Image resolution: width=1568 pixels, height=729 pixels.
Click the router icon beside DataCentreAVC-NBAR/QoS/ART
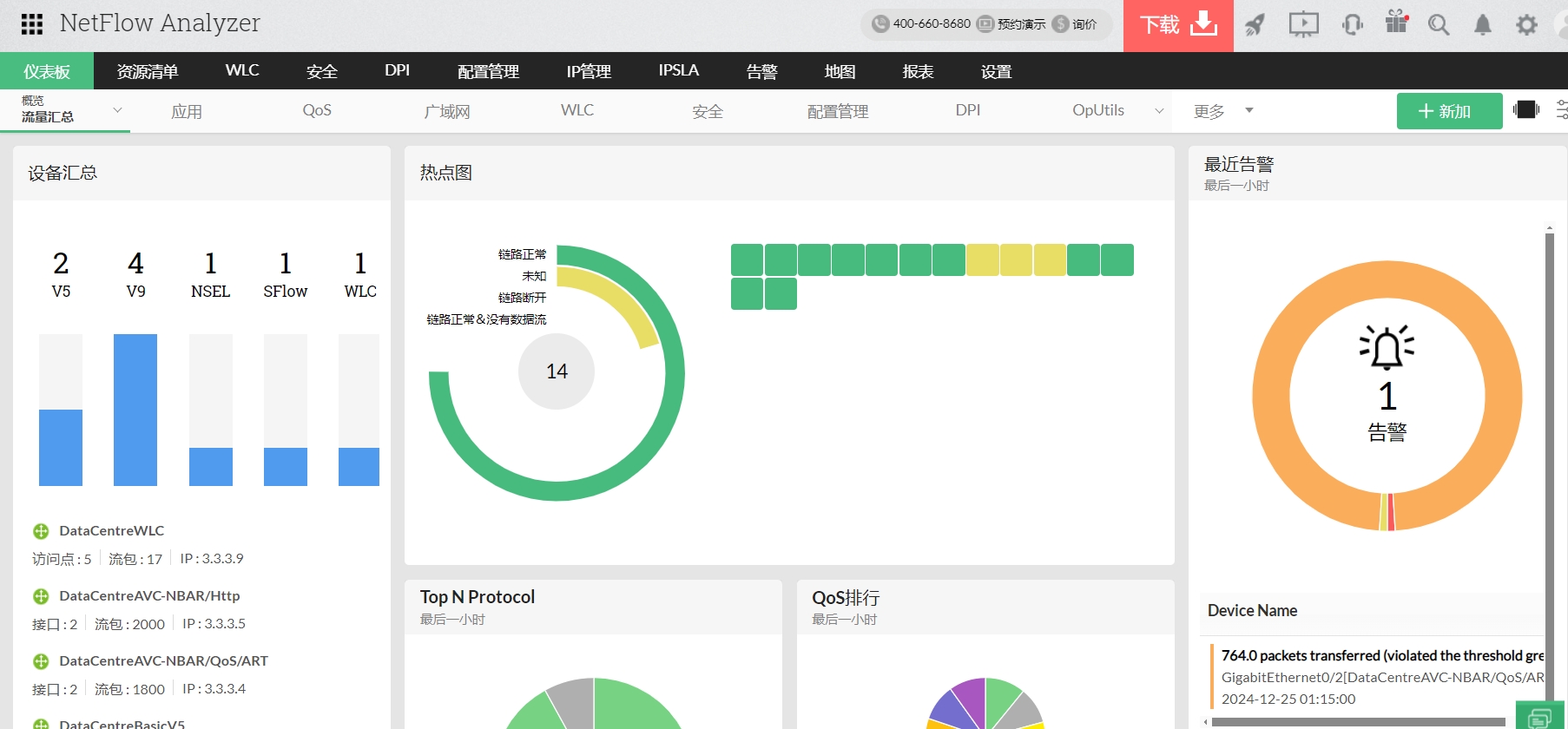(41, 661)
